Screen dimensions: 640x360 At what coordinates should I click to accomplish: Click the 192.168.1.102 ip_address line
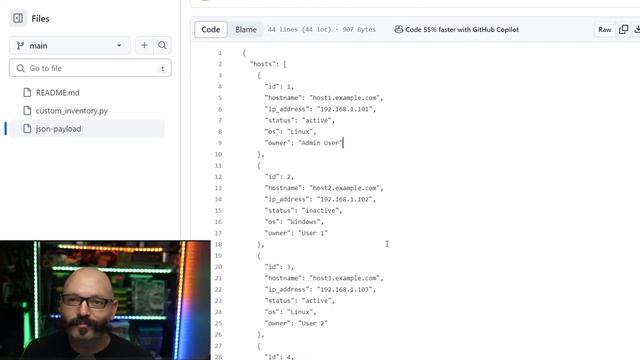(320, 199)
